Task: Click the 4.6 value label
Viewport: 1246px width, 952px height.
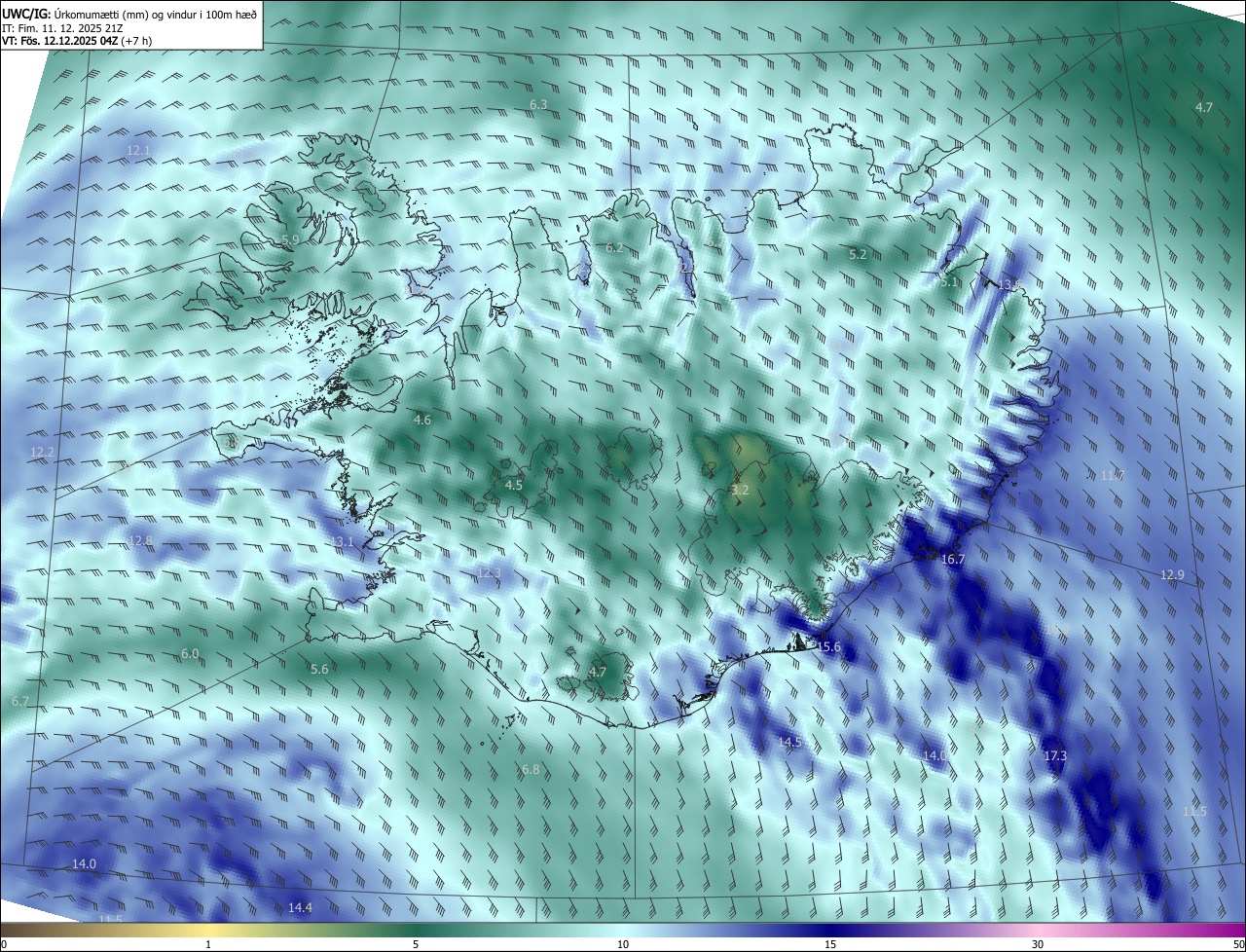Action: 422,420
